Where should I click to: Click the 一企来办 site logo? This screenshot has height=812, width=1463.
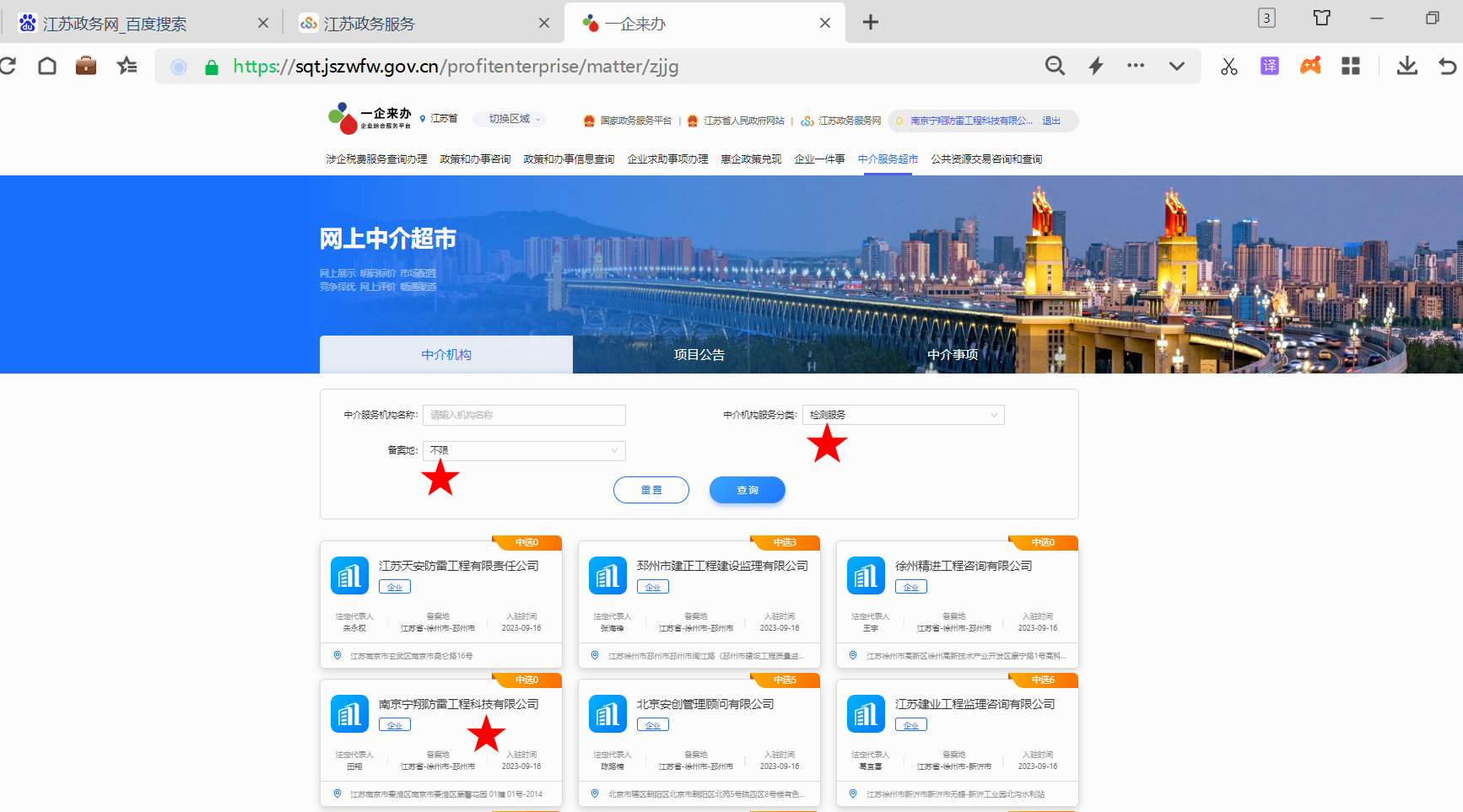pos(370,119)
